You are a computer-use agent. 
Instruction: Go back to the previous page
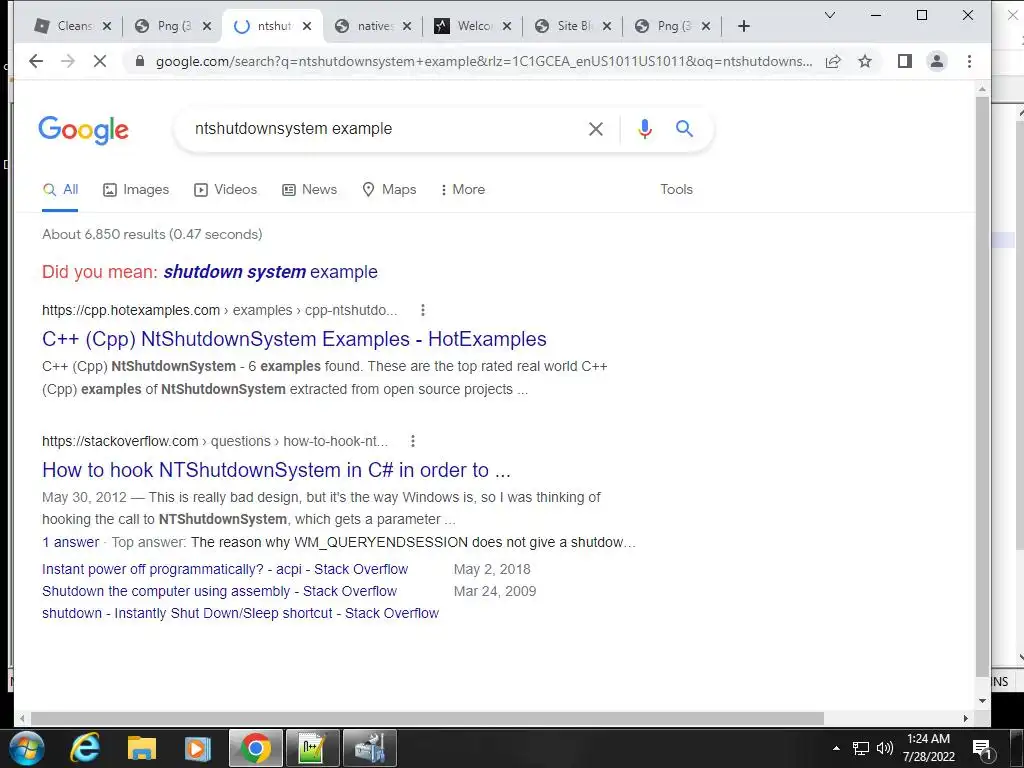click(36, 61)
